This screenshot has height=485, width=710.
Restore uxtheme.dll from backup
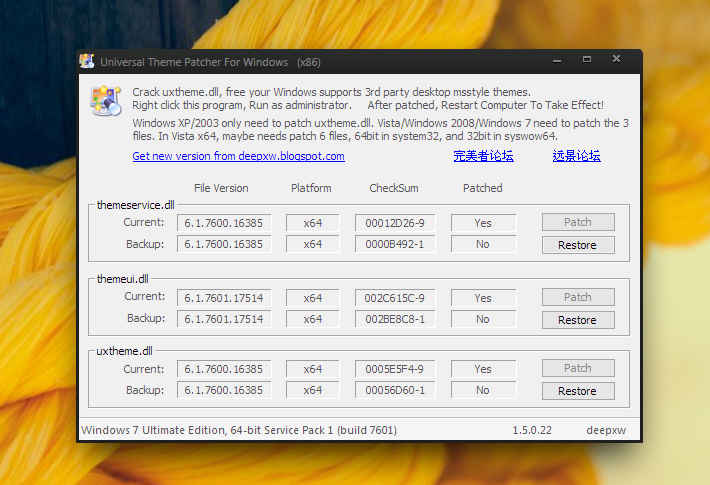coord(578,391)
